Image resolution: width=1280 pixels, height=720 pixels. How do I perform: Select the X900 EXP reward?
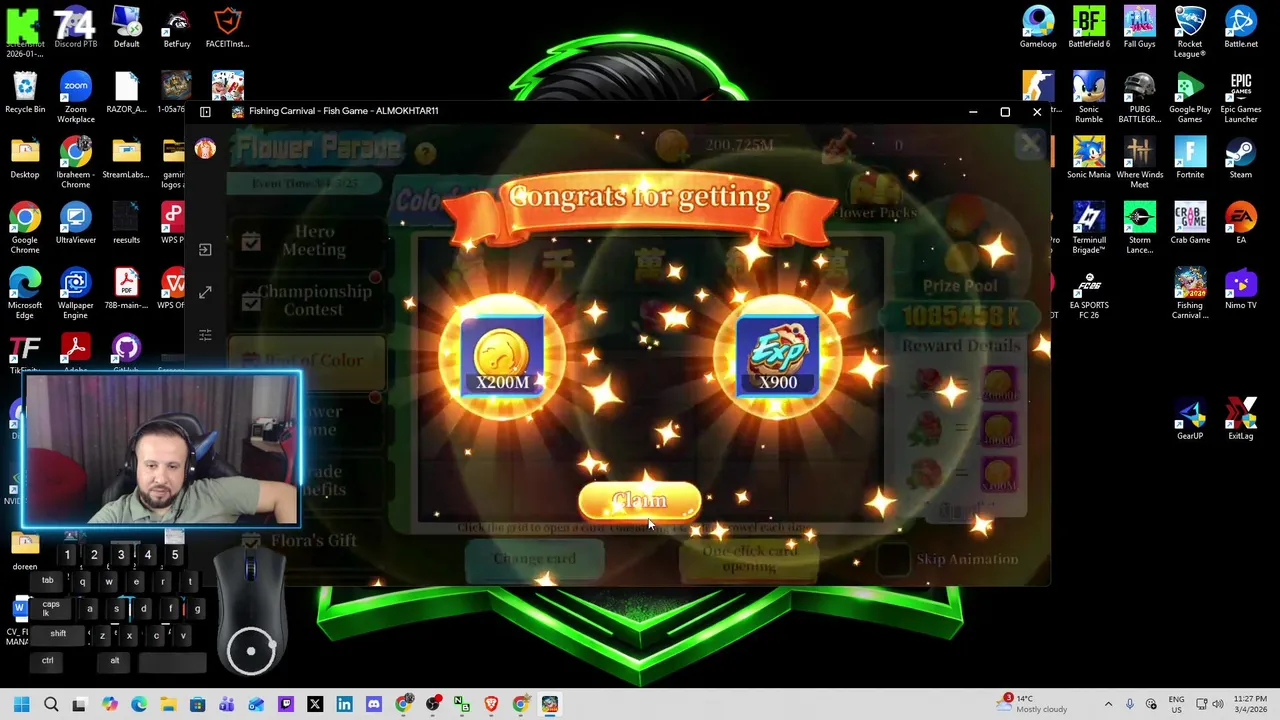(778, 357)
